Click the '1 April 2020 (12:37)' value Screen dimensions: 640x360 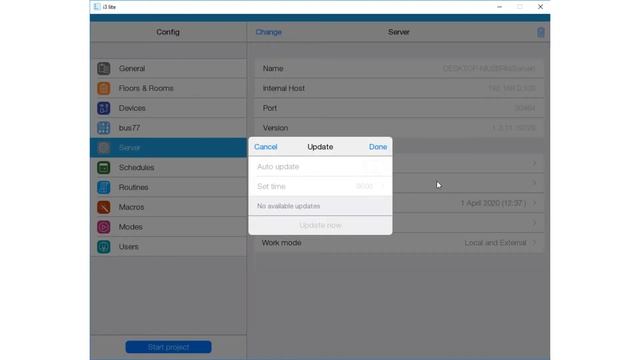(493, 203)
